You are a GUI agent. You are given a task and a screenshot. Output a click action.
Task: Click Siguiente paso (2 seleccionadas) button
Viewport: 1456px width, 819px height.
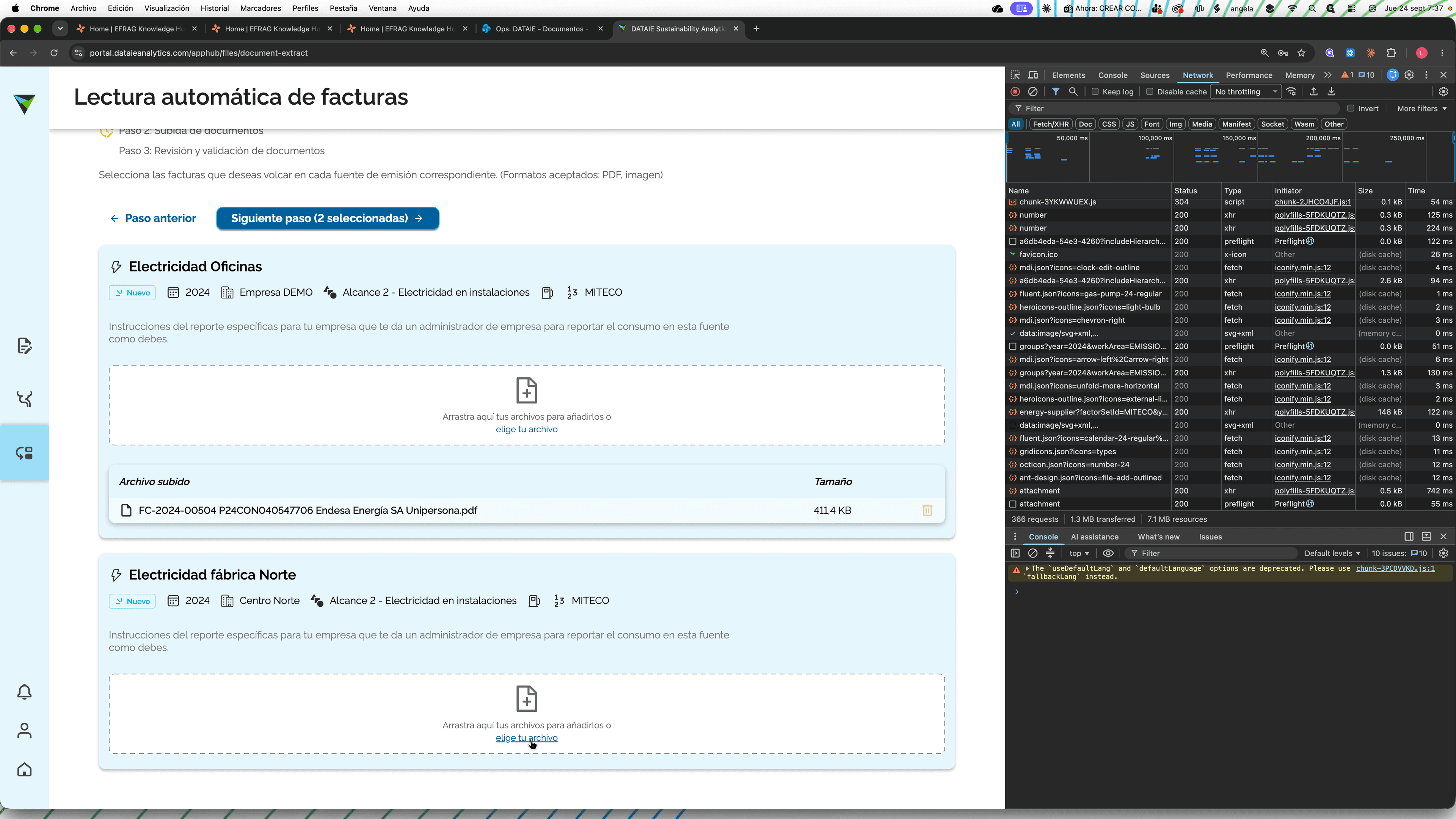[x=327, y=218]
